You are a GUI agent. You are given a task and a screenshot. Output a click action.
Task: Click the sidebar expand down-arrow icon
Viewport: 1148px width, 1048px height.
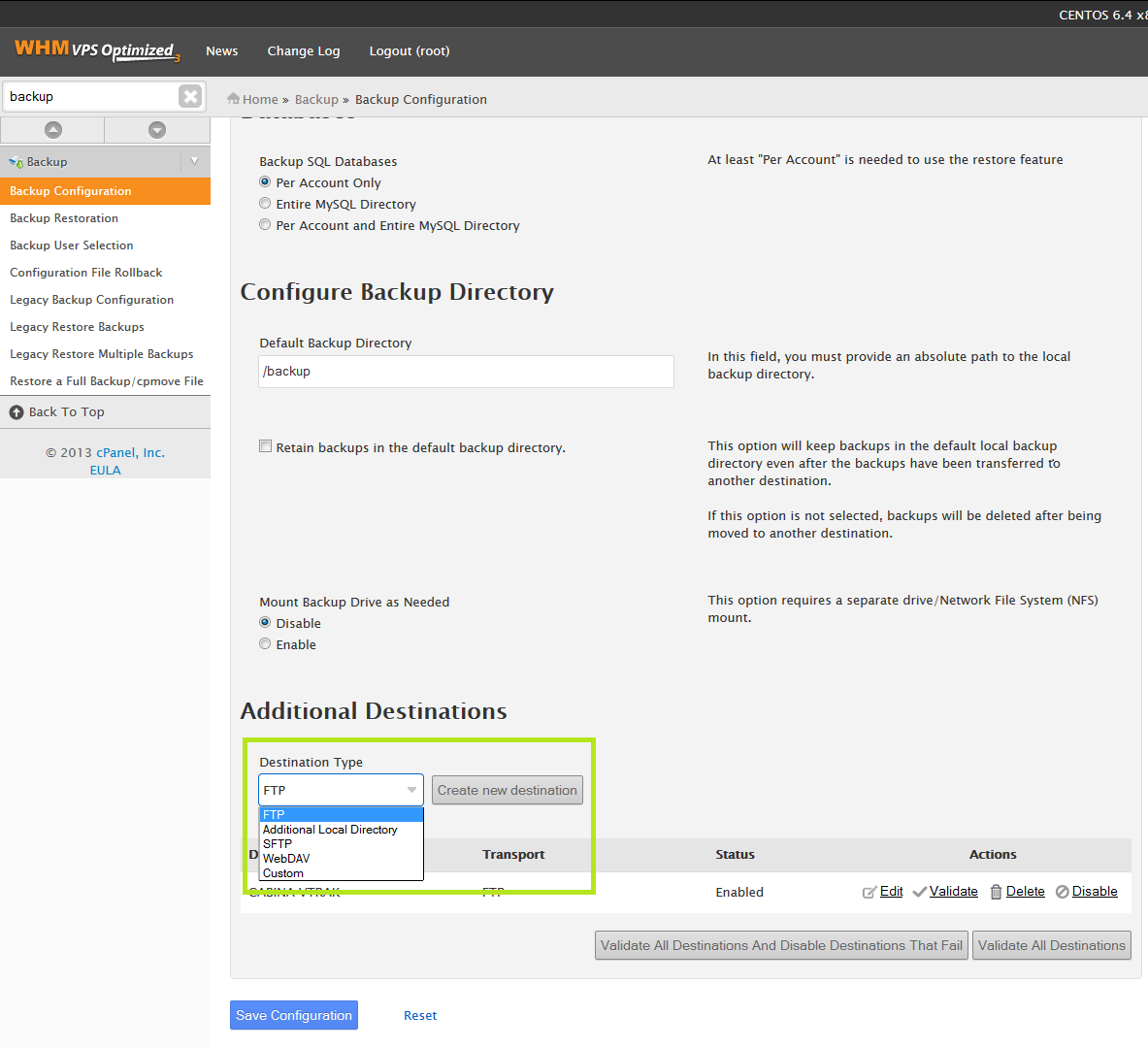156,130
